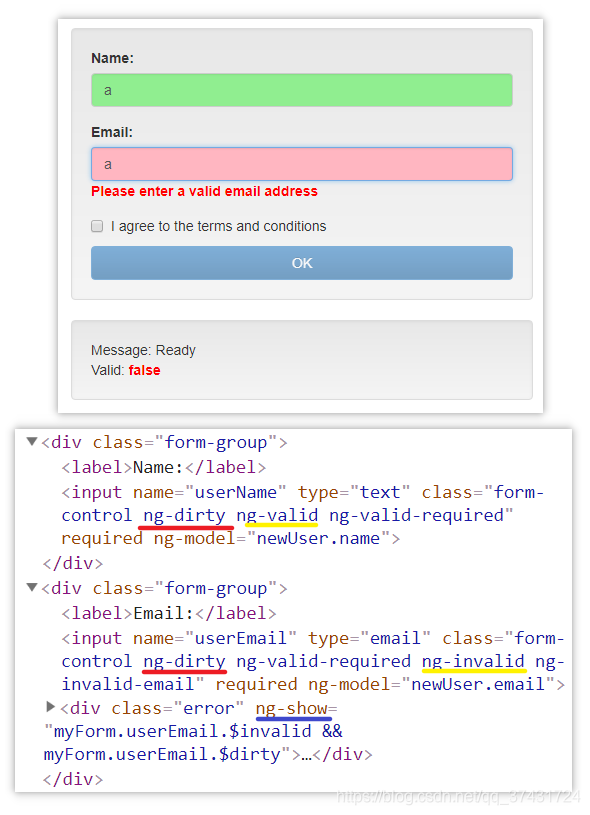Click the ng-valid class in userName input
The height and width of the screenshot is (815, 590).
[x=277, y=515]
